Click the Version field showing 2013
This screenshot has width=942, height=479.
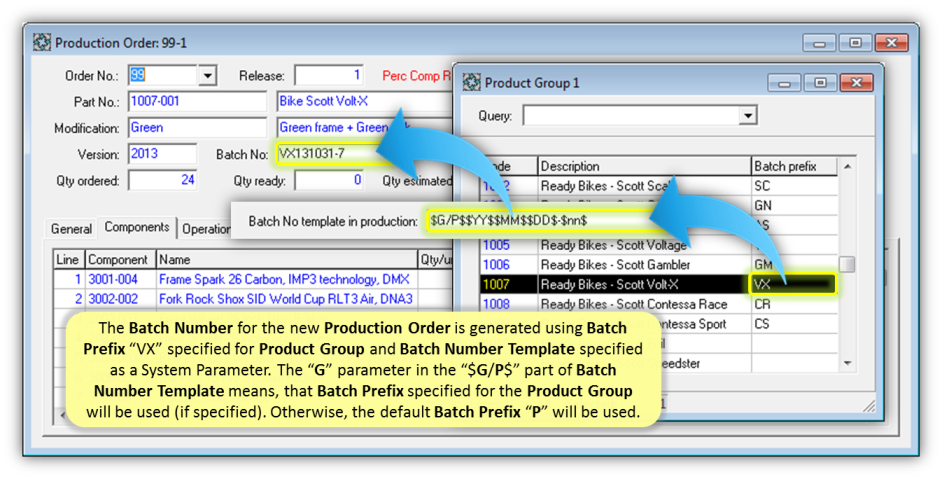[162, 154]
